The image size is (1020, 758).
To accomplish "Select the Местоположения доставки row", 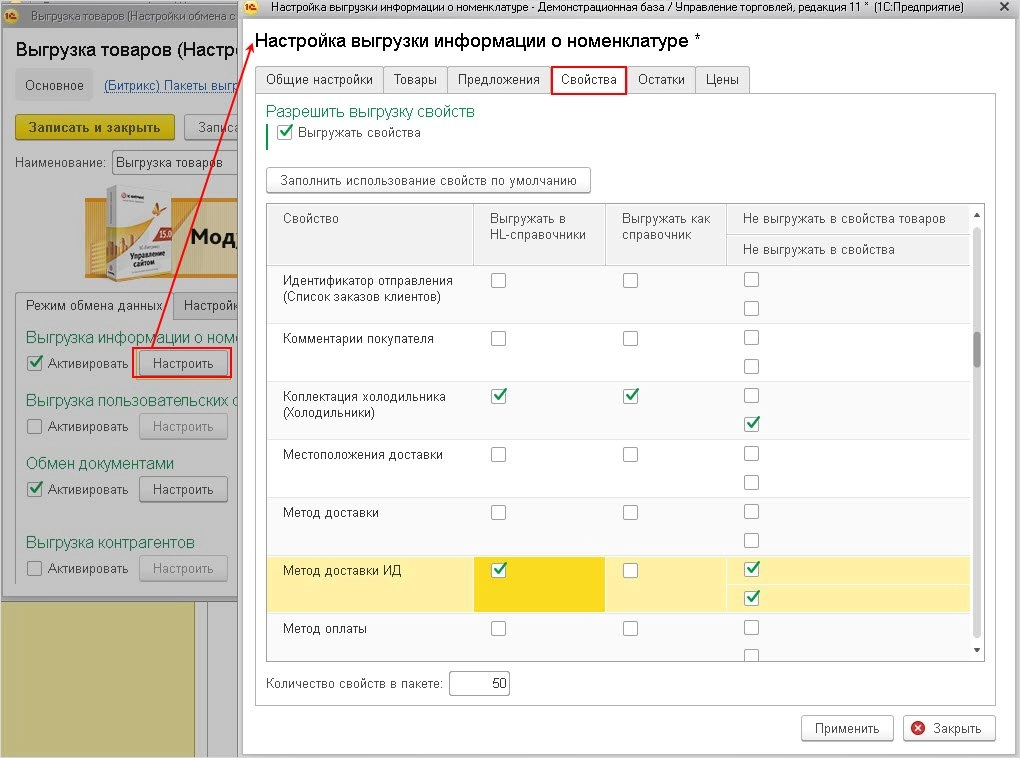I will pyautogui.click(x=364, y=455).
